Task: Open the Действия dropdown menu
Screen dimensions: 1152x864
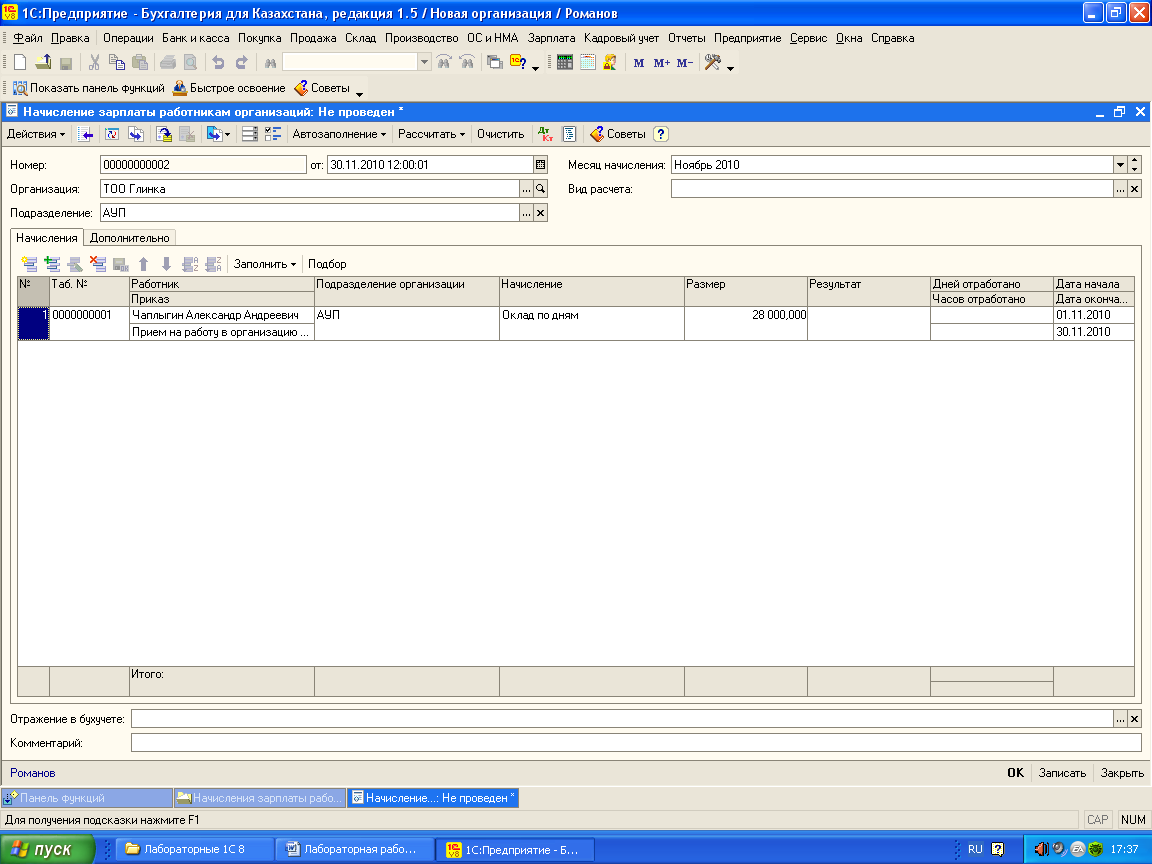Action: [x=36, y=134]
